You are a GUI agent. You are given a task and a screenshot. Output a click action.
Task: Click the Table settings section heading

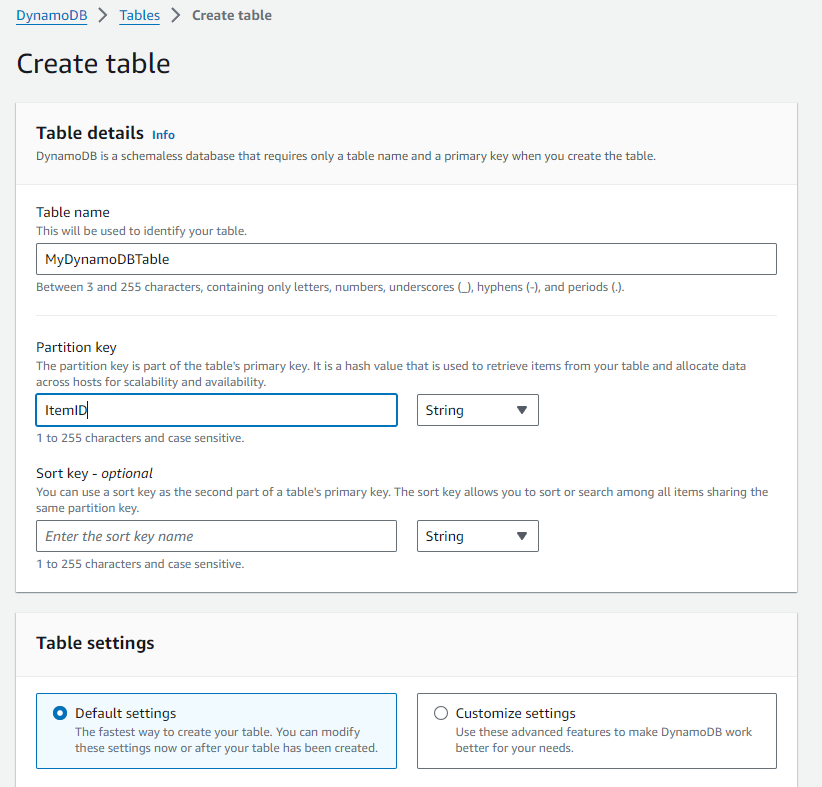(x=95, y=643)
